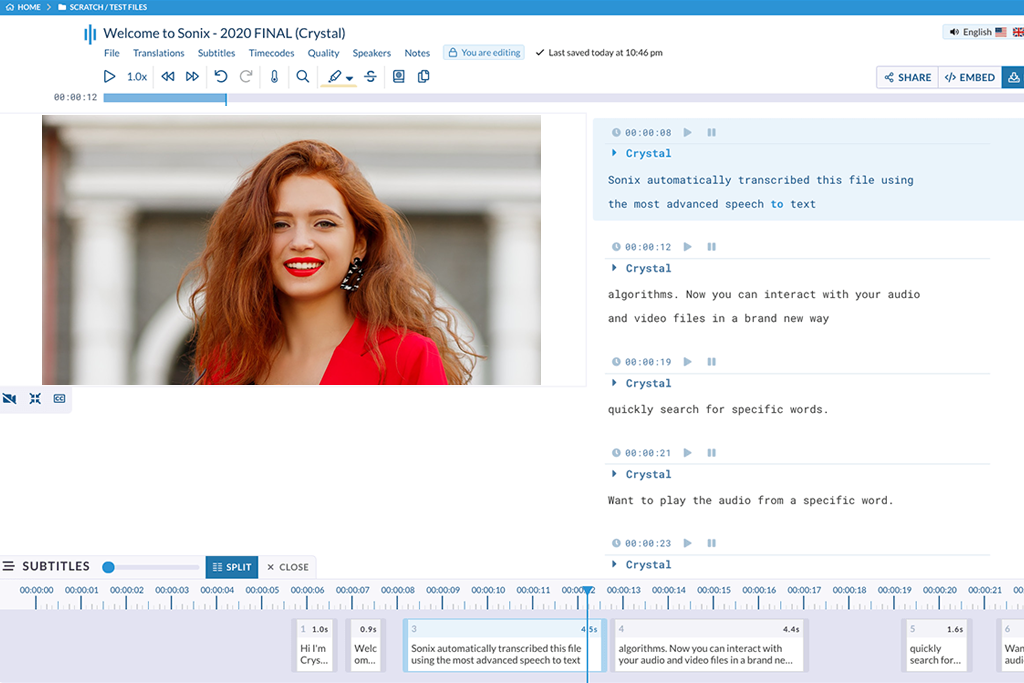Click the contact book speaker icon
Image resolution: width=1024 pixels, height=683 pixels.
tap(398, 76)
